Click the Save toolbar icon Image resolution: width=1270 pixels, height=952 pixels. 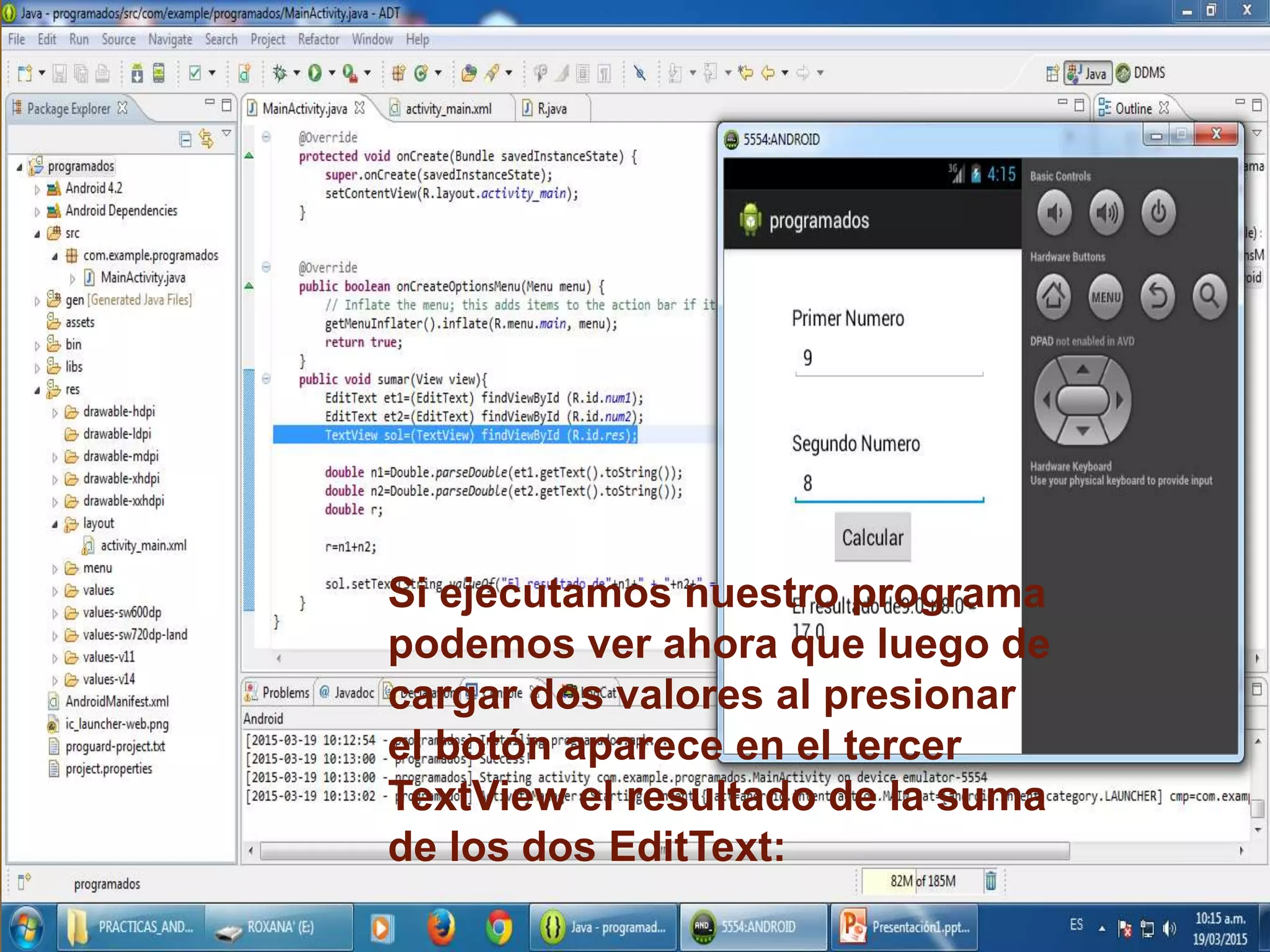59,73
